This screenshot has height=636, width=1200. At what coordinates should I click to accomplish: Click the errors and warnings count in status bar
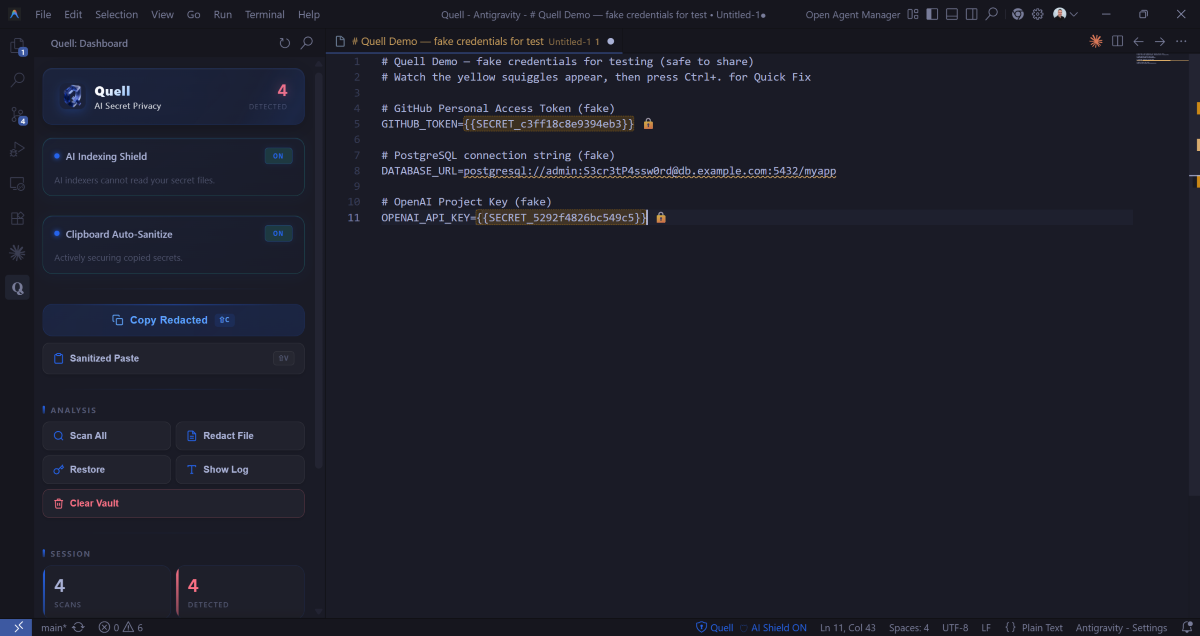coord(121,628)
